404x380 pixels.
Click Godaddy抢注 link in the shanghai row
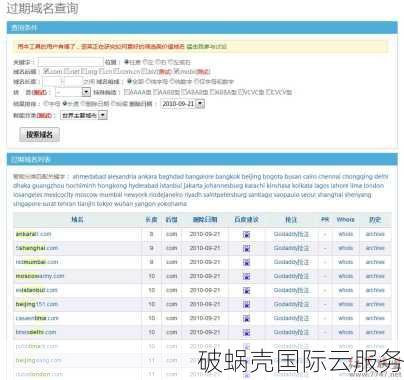(291, 248)
